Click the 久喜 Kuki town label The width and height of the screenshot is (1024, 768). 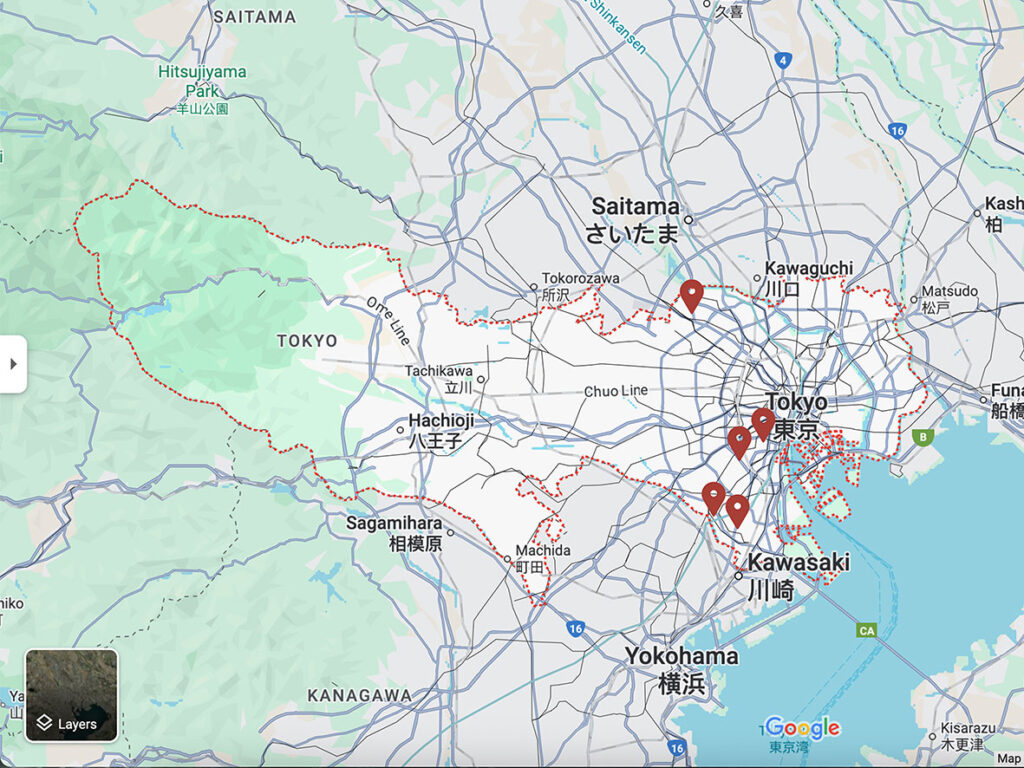point(728,10)
